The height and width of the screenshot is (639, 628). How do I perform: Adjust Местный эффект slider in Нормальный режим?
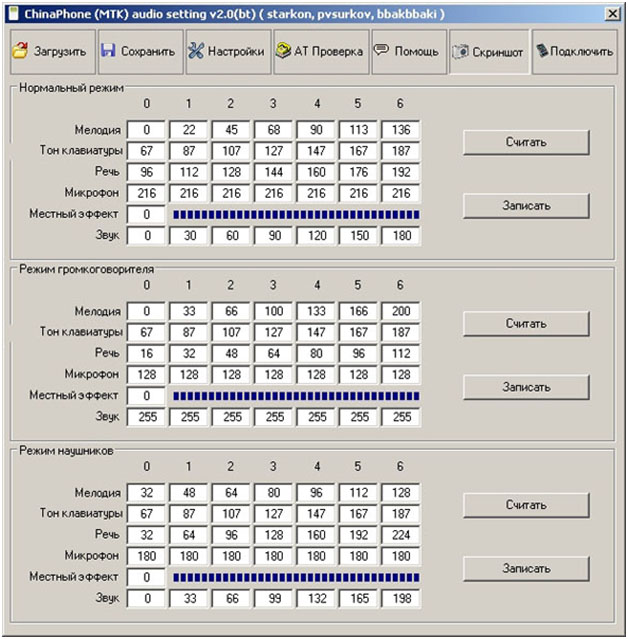(x=296, y=215)
